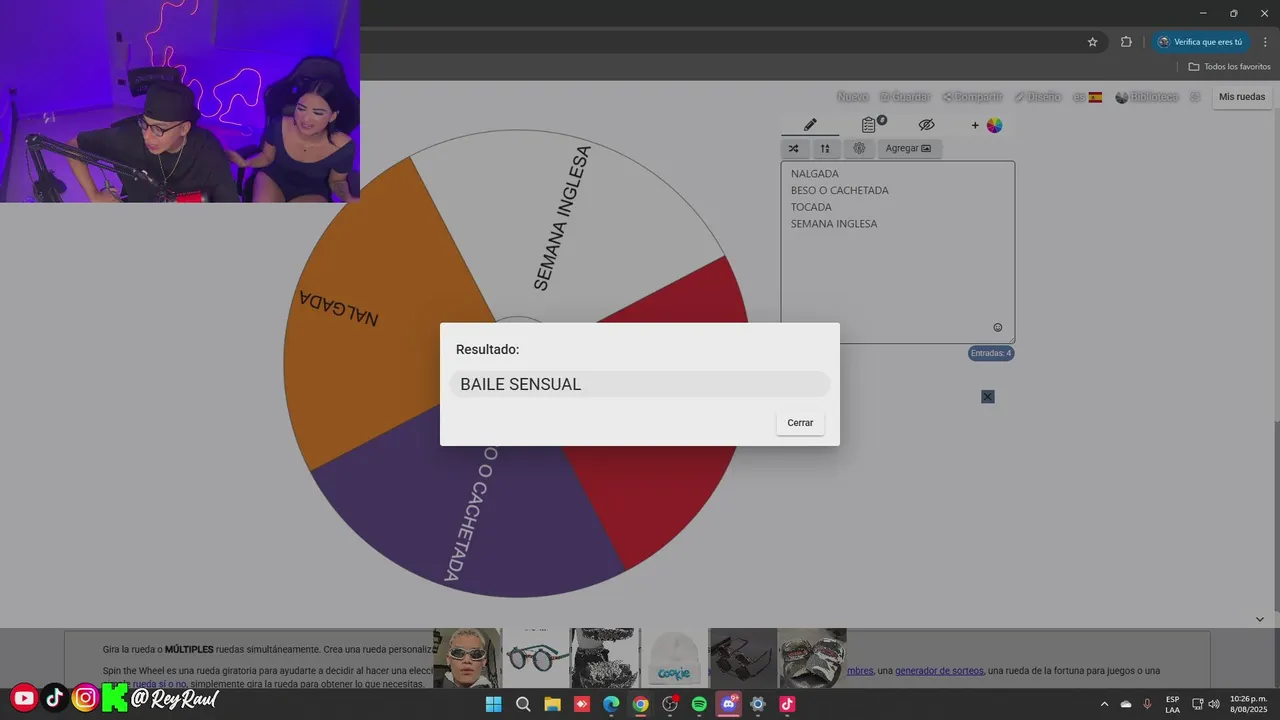Open the Biblioteca wheel library
The height and width of the screenshot is (720, 1280).
(x=1147, y=97)
